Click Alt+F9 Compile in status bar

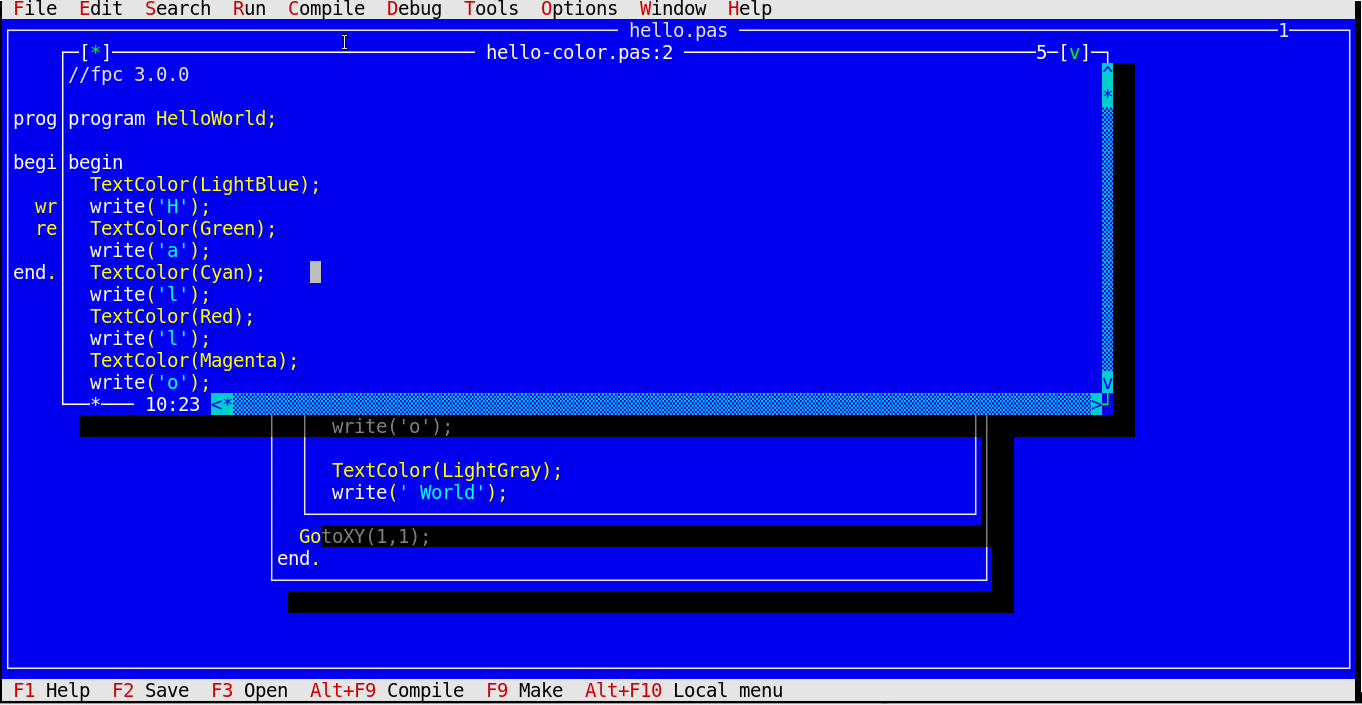pos(387,690)
